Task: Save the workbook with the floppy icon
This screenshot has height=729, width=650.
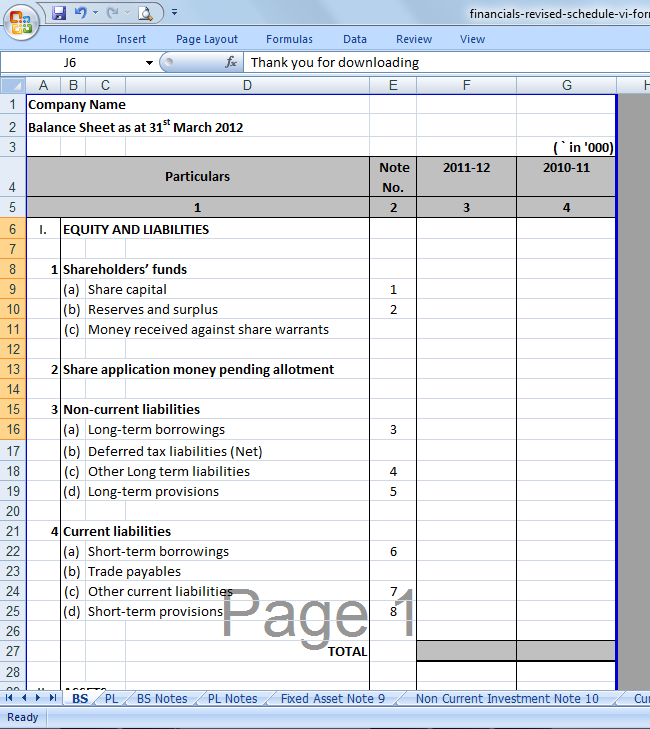Action: (59, 13)
